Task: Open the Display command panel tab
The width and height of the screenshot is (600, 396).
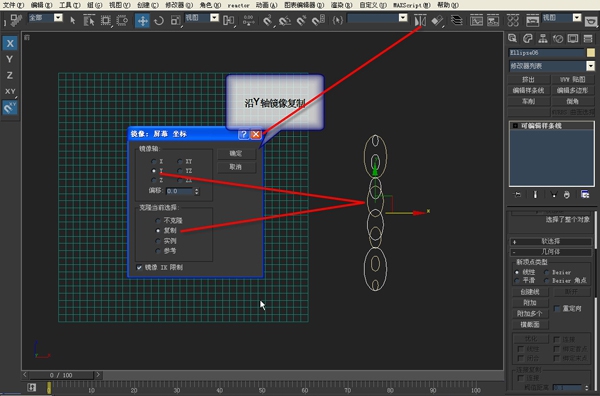Action: pos(573,38)
